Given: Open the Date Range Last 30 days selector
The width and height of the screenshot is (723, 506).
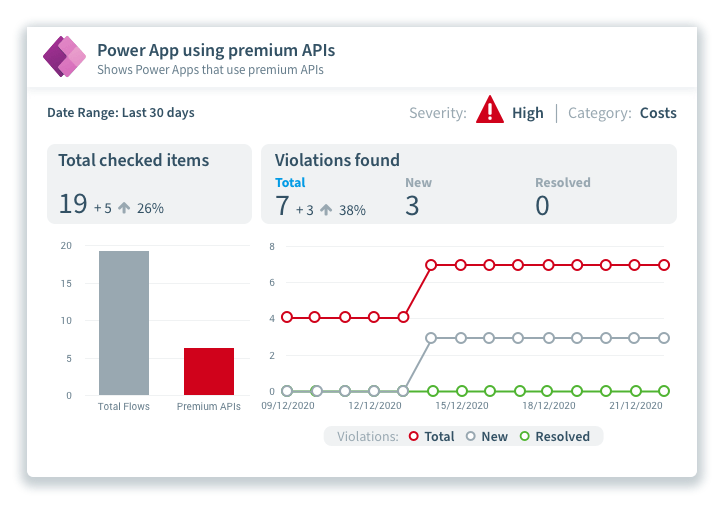Looking at the screenshot, I should pos(121,113).
